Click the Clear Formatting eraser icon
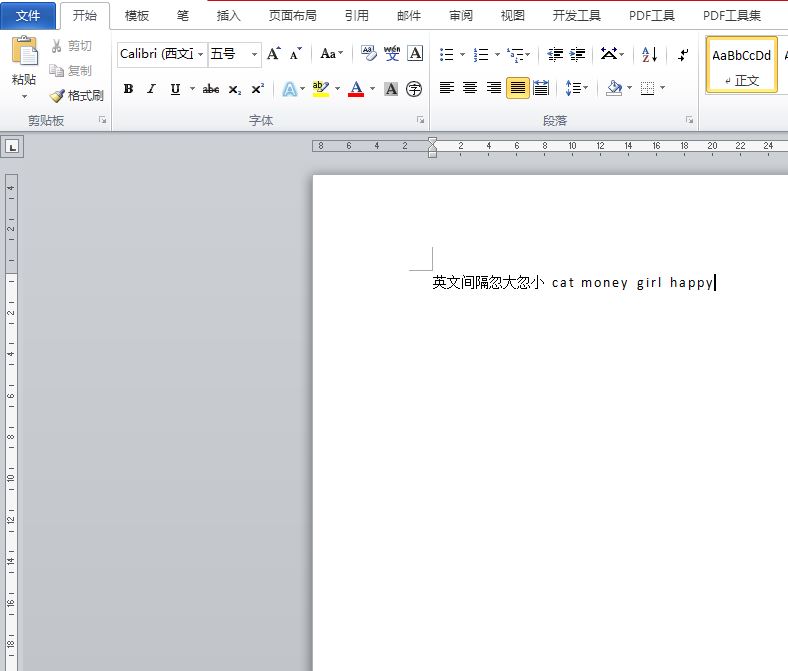The height and width of the screenshot is (671, 788). [368, 54]
